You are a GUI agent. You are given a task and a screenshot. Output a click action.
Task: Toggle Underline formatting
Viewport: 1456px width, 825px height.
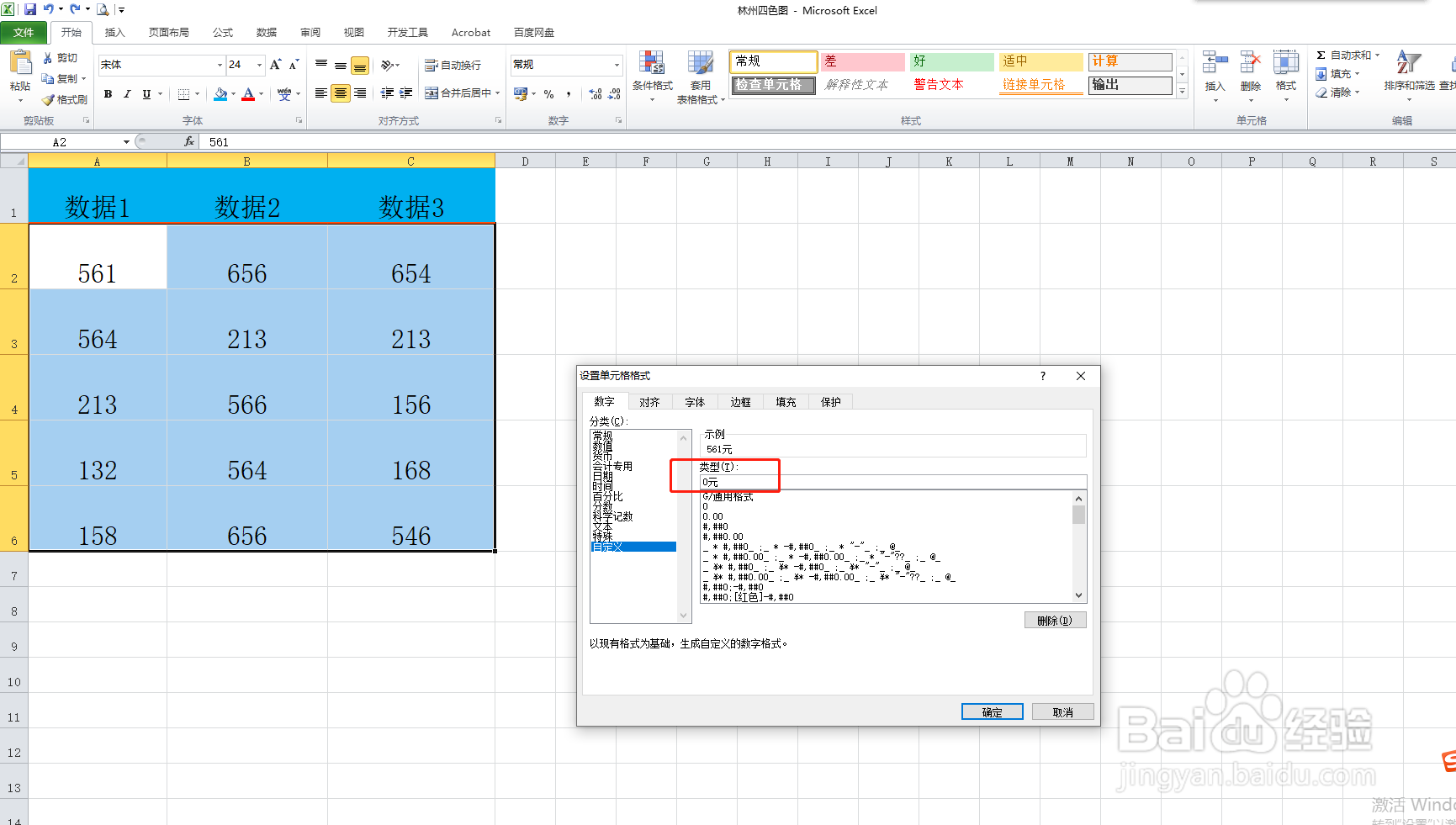[146, 94]
